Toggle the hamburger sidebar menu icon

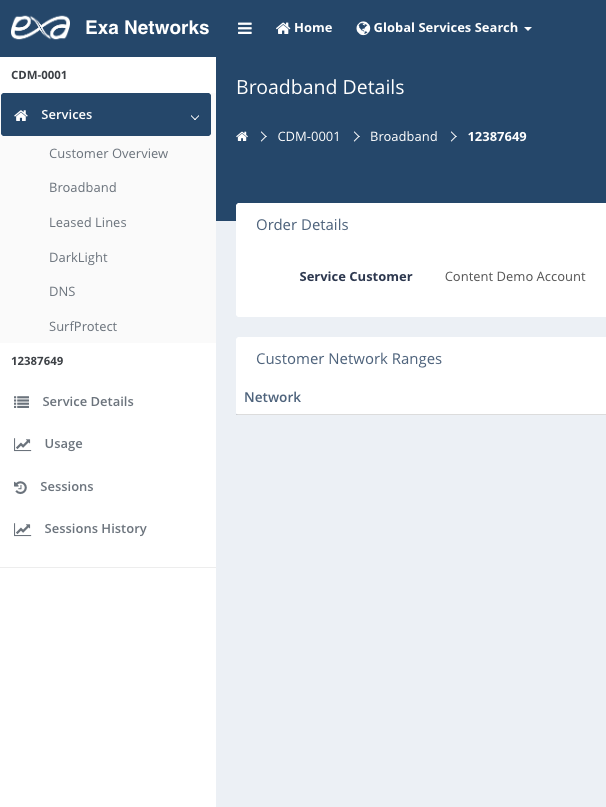245,28
